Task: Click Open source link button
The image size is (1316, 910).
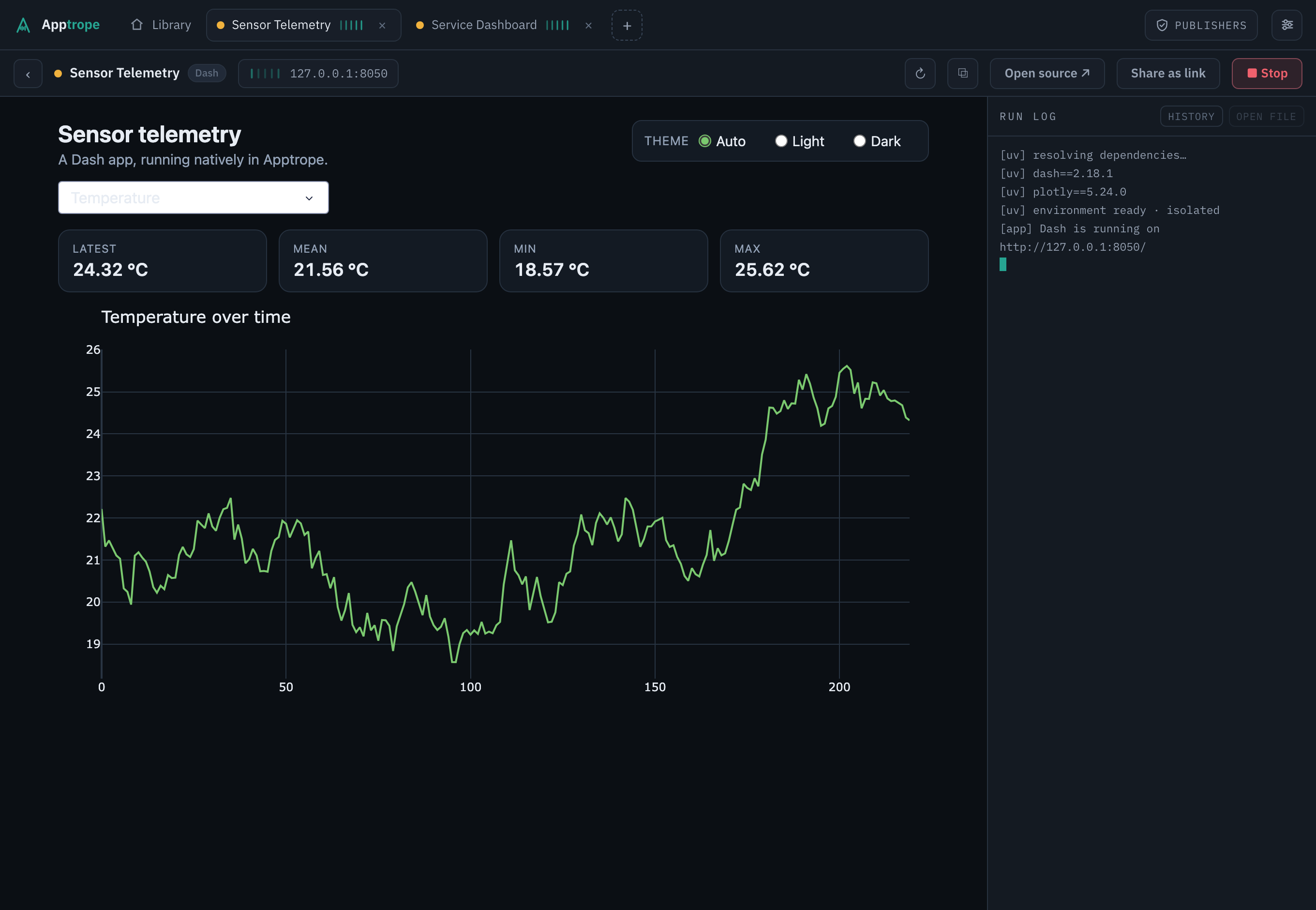Action: 1047,74
